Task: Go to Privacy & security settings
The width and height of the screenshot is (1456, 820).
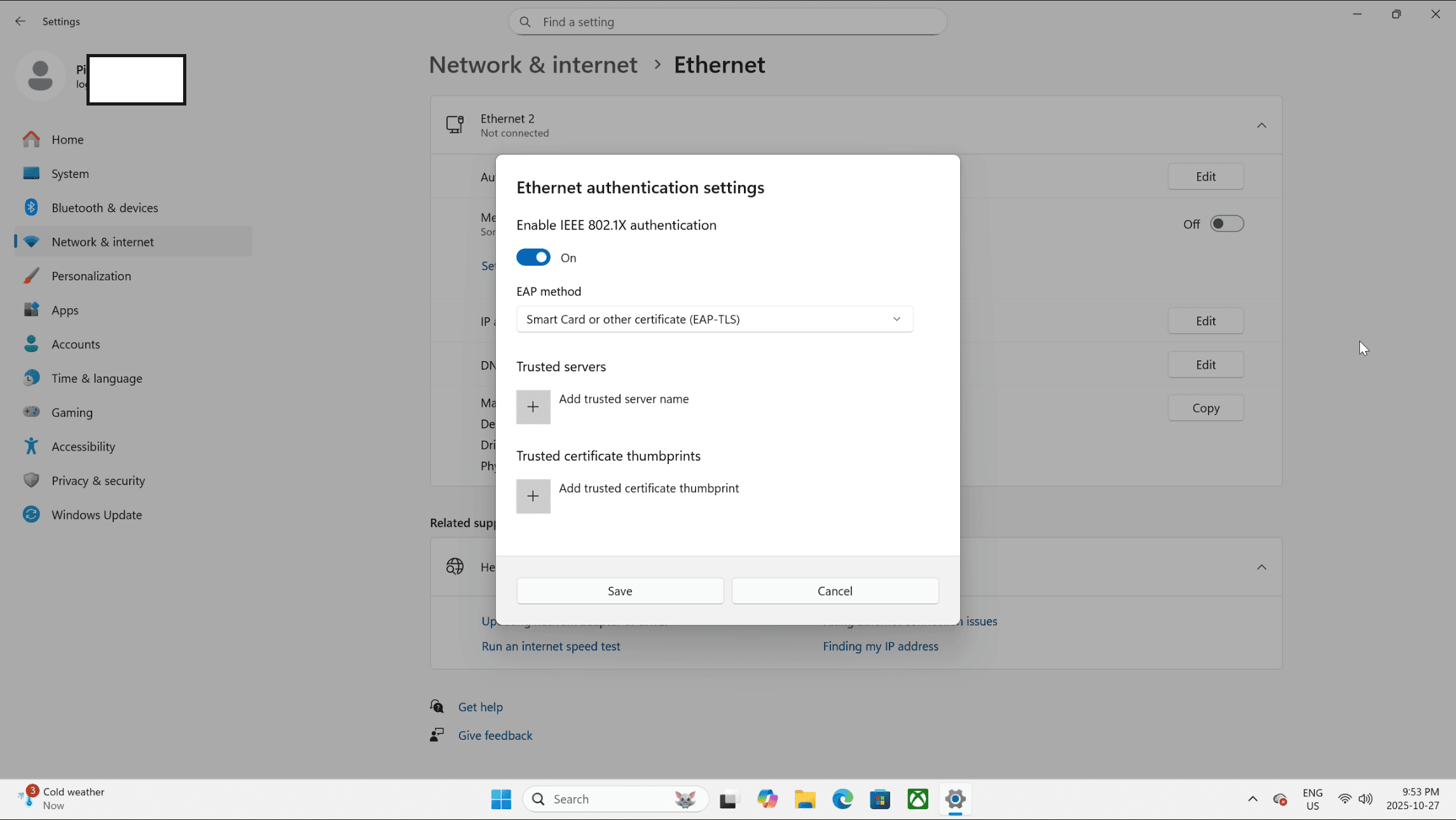Action: point(98,481)
